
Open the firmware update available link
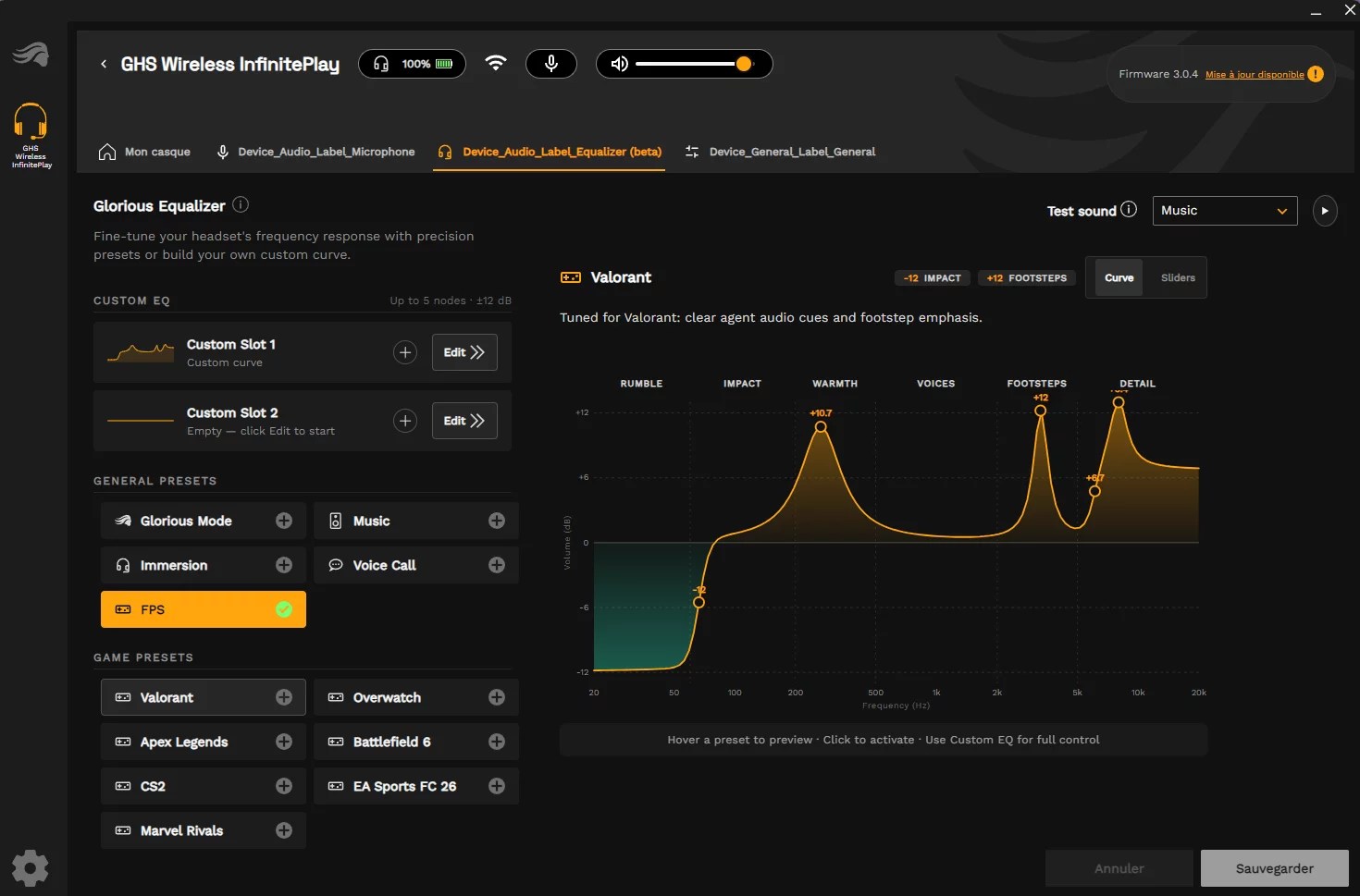(1255, 75)
